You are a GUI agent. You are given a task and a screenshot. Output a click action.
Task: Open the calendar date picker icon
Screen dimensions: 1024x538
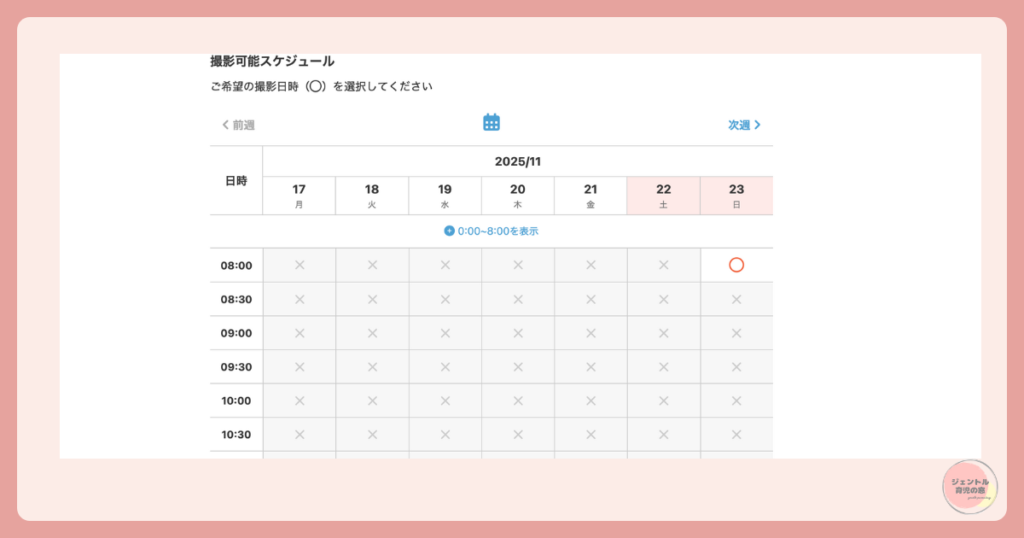491,123
